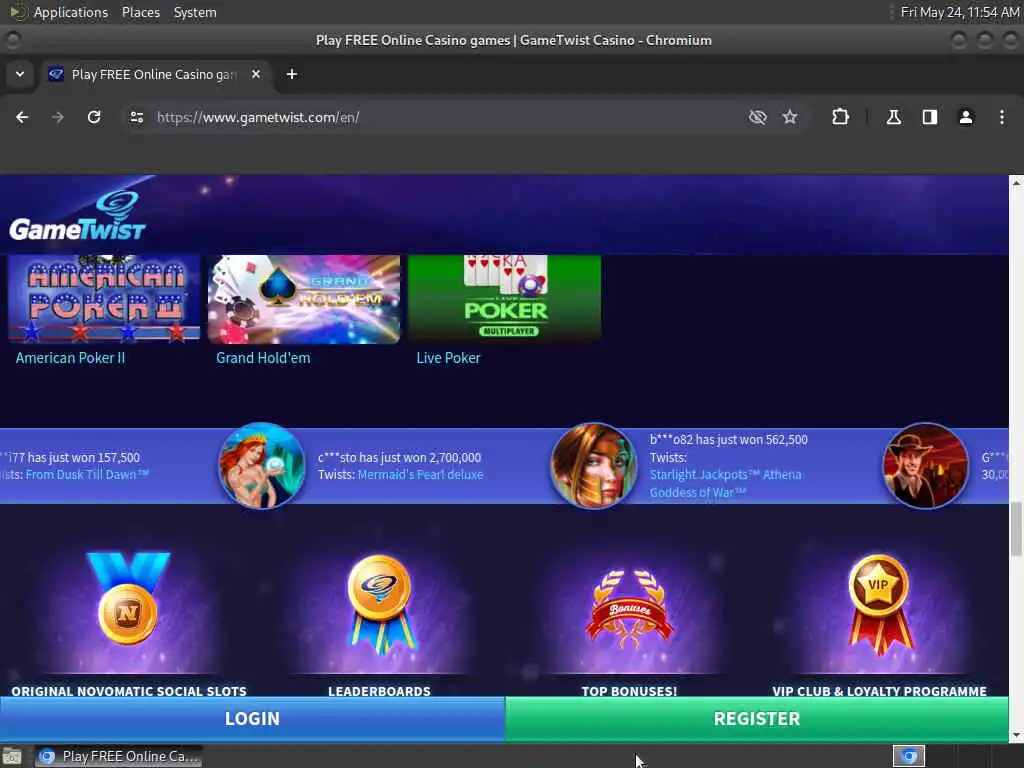Select the Play FREE Online Casino tab

tap(155, 74)
